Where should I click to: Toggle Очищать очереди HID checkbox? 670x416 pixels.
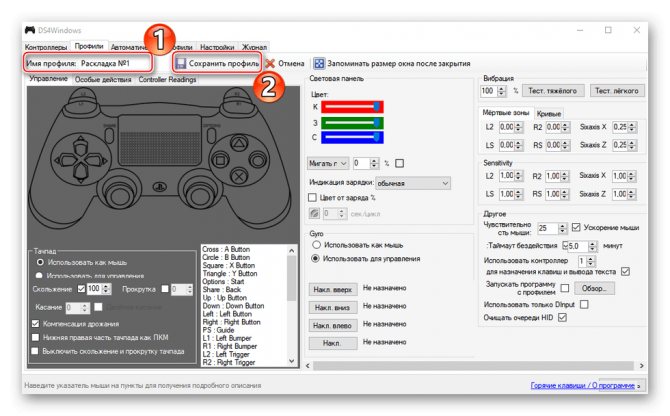[562, 318]
